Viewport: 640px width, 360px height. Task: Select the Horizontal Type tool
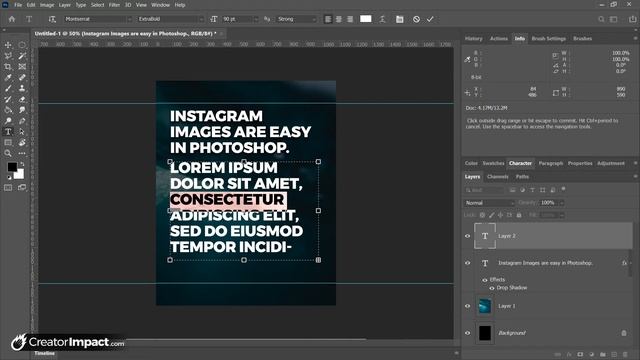tap(8, 131)
